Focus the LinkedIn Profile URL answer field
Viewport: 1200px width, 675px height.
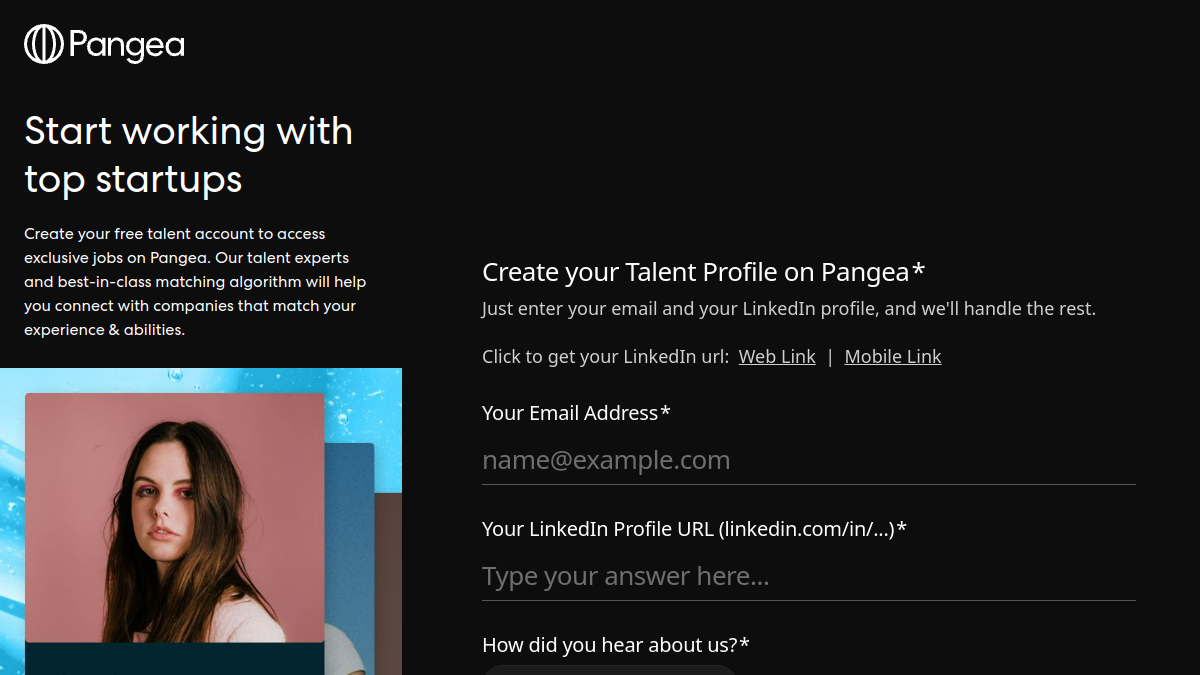[x=809, y=576]
